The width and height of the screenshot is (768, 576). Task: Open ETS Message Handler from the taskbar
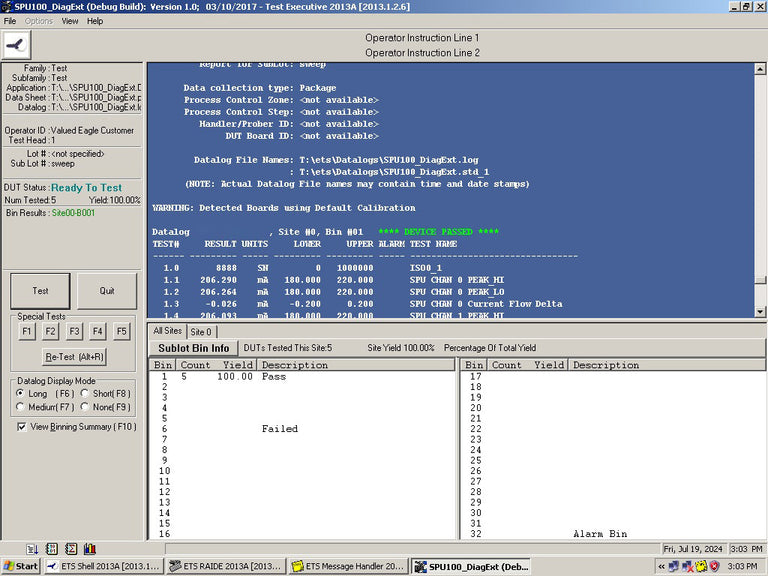[348, 566]
